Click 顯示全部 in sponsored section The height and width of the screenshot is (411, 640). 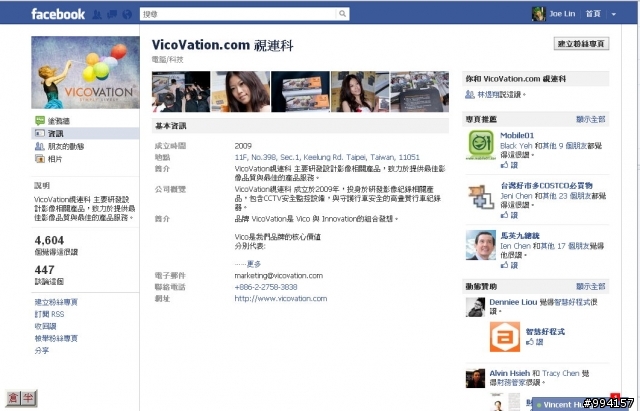[x=591, y=287]
